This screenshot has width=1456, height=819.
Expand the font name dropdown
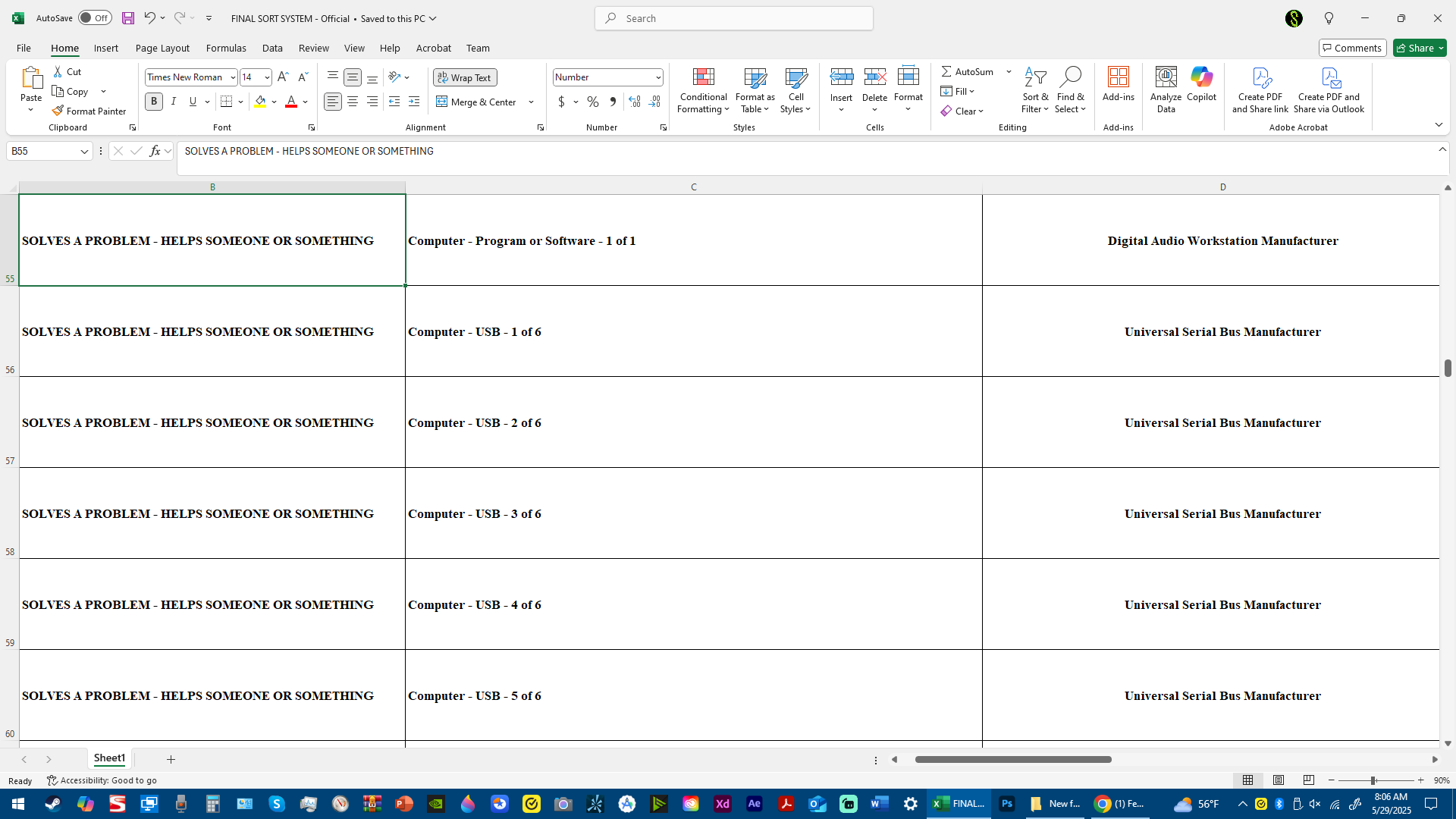pos(233,77)
